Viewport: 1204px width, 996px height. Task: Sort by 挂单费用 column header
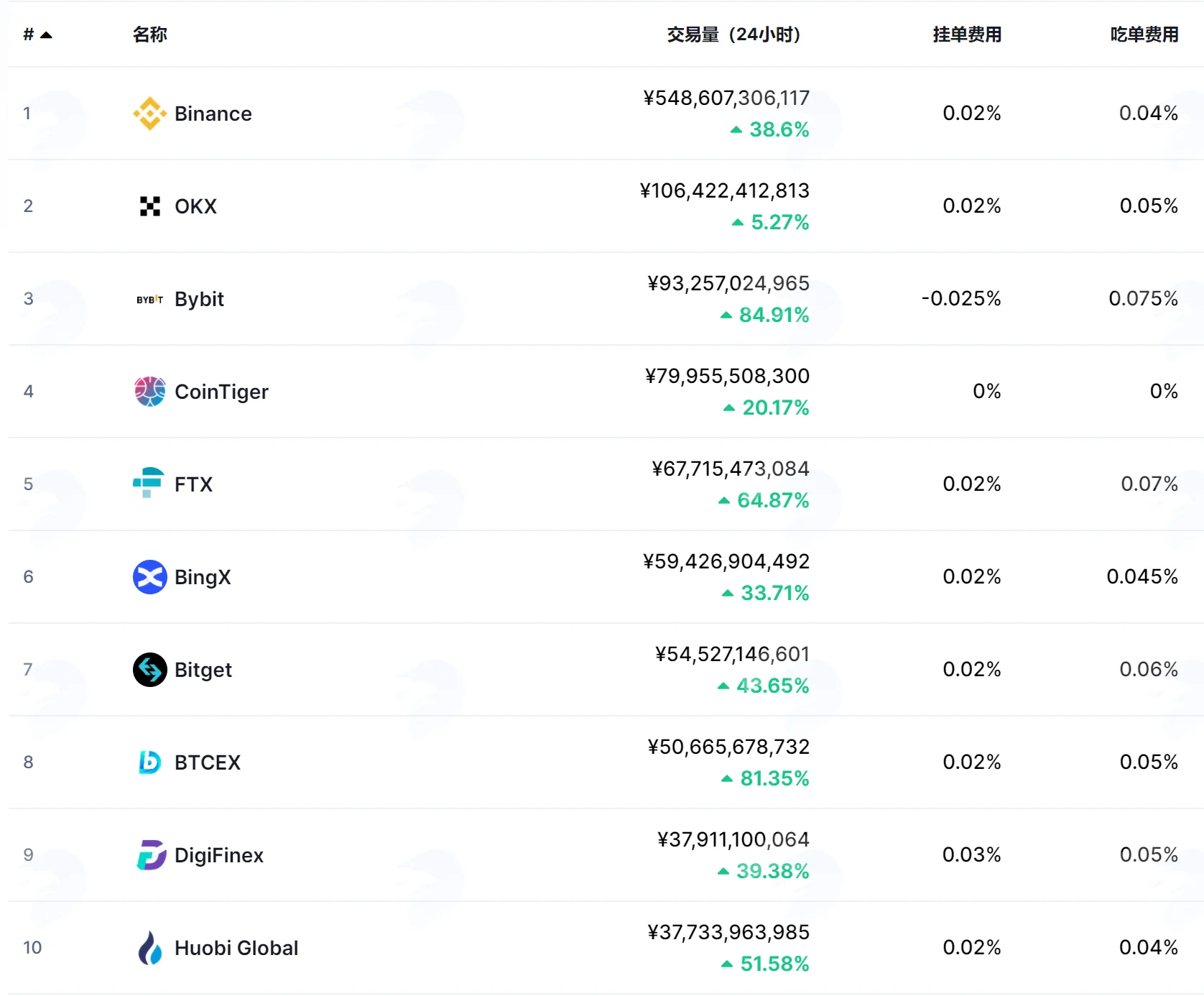(x=967, y=34)
